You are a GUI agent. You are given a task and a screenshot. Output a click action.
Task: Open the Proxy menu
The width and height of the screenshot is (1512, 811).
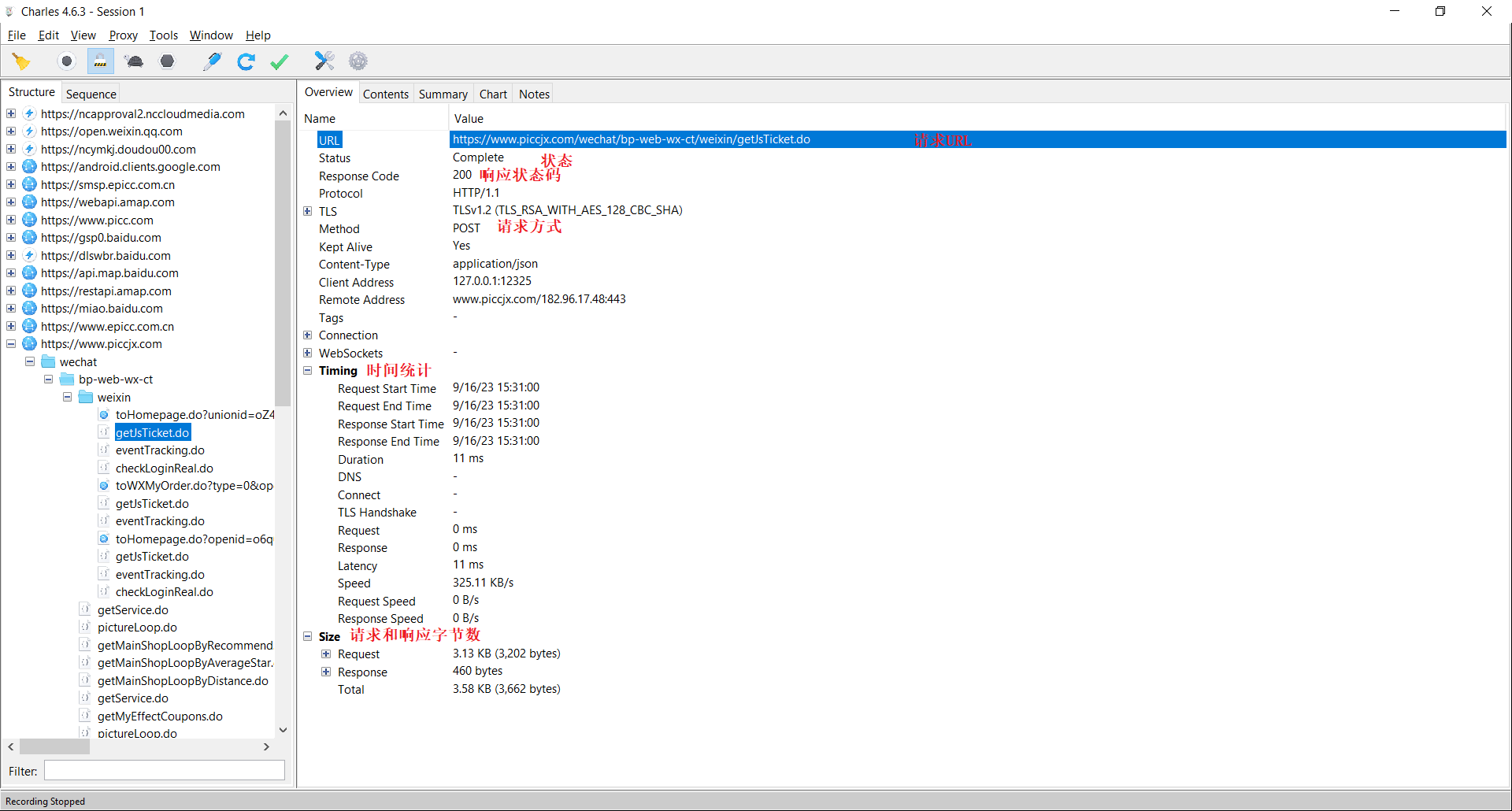(x=123, y=35)
